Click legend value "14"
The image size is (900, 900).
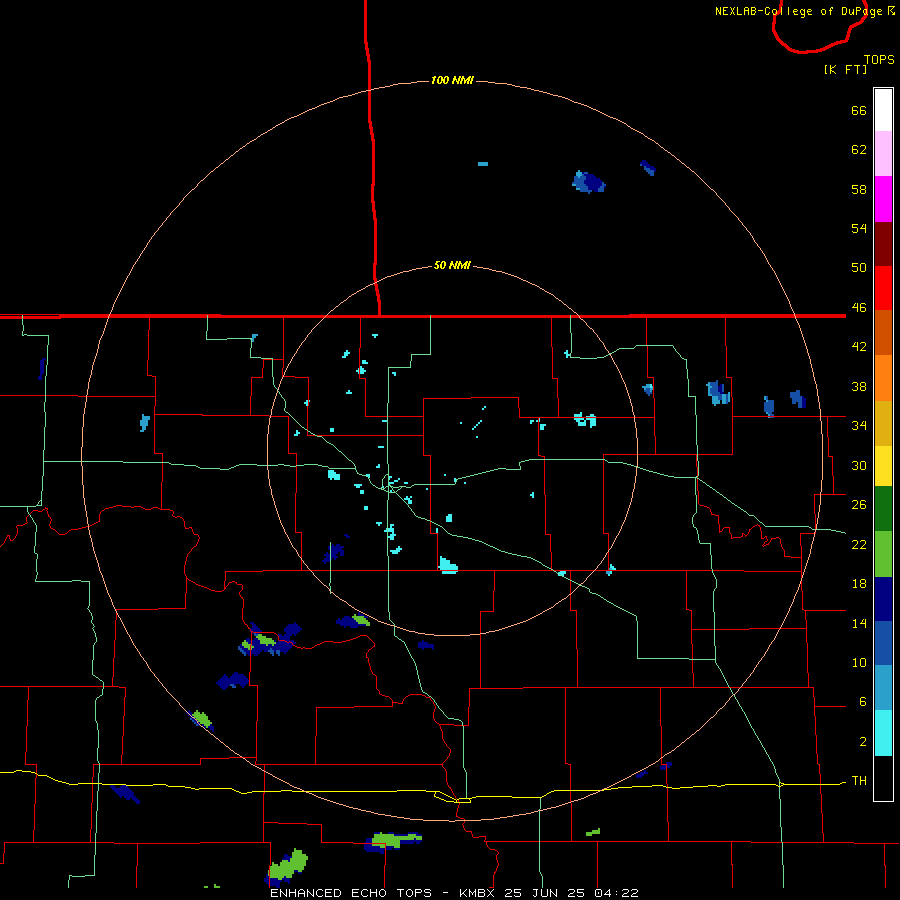click(859, 623)
